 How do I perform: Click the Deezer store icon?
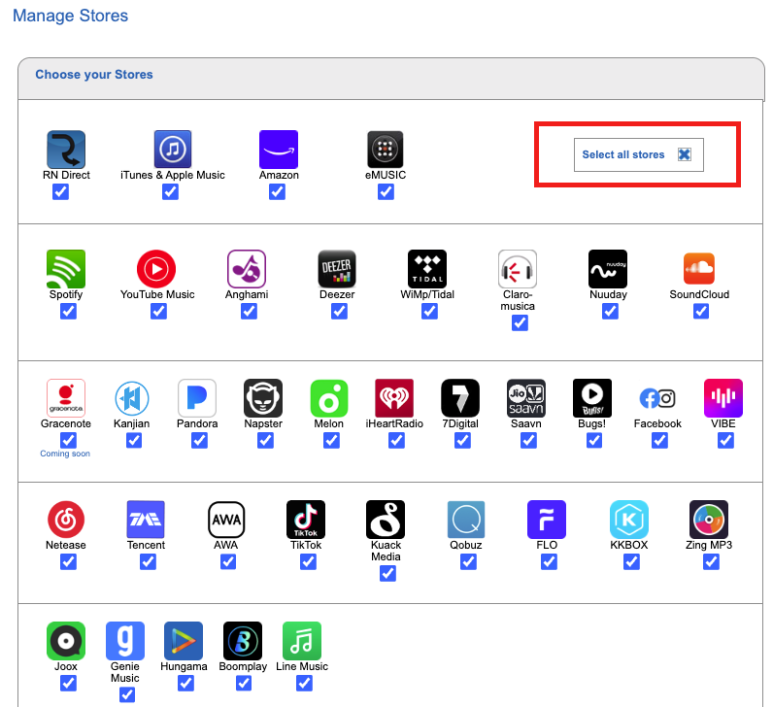[x=337, y=269]
